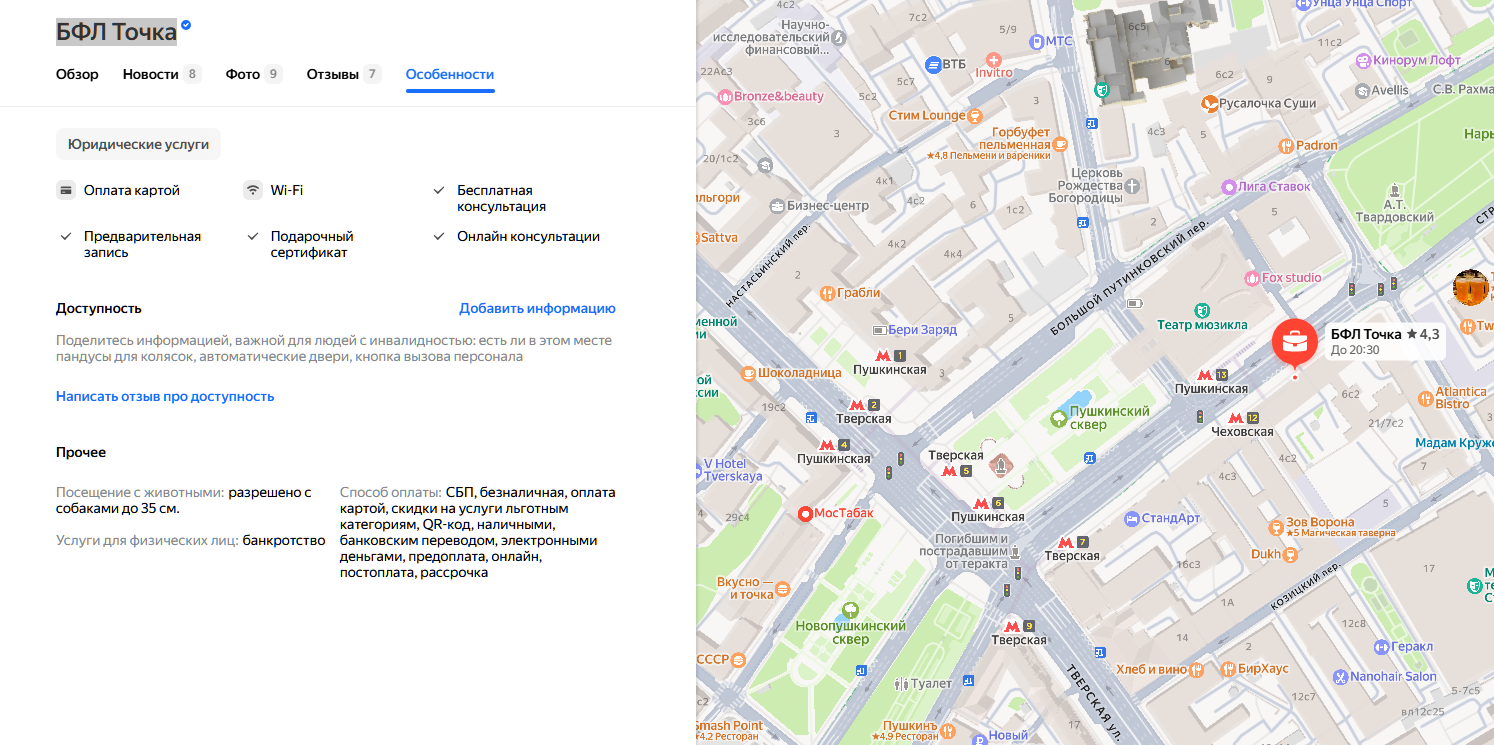Open Написать отзыв про доступность
The width and height of the screenshot is (1494, 745).
coord(164,396)
